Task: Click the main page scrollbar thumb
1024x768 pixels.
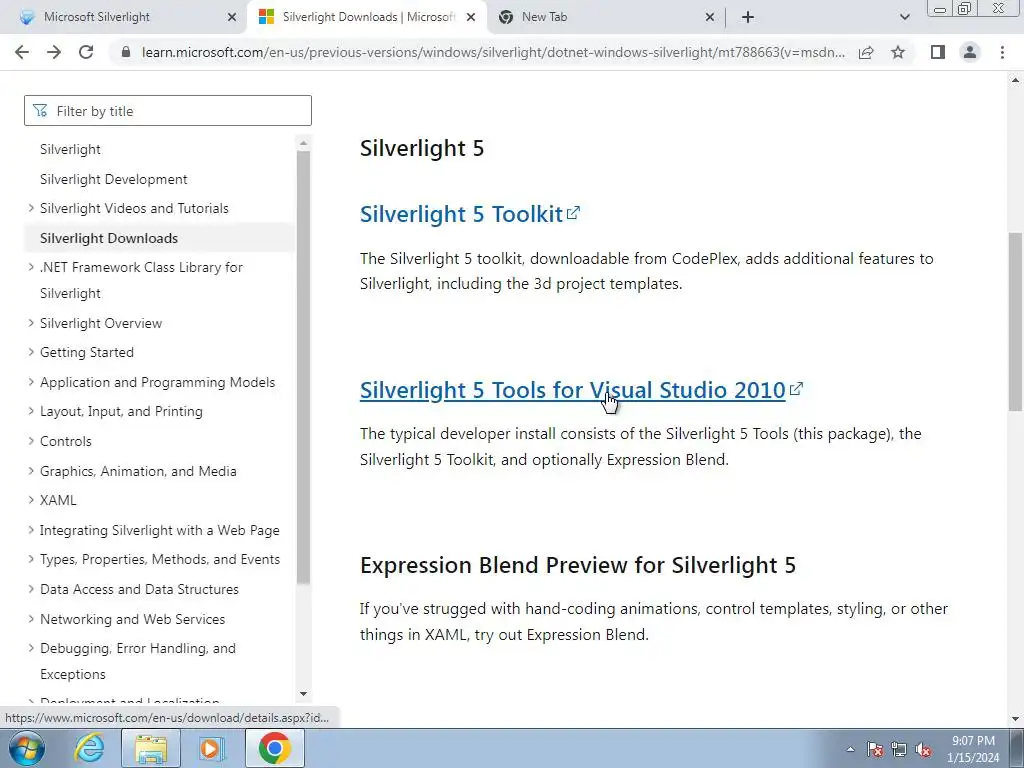Action: pos(1015,321)
